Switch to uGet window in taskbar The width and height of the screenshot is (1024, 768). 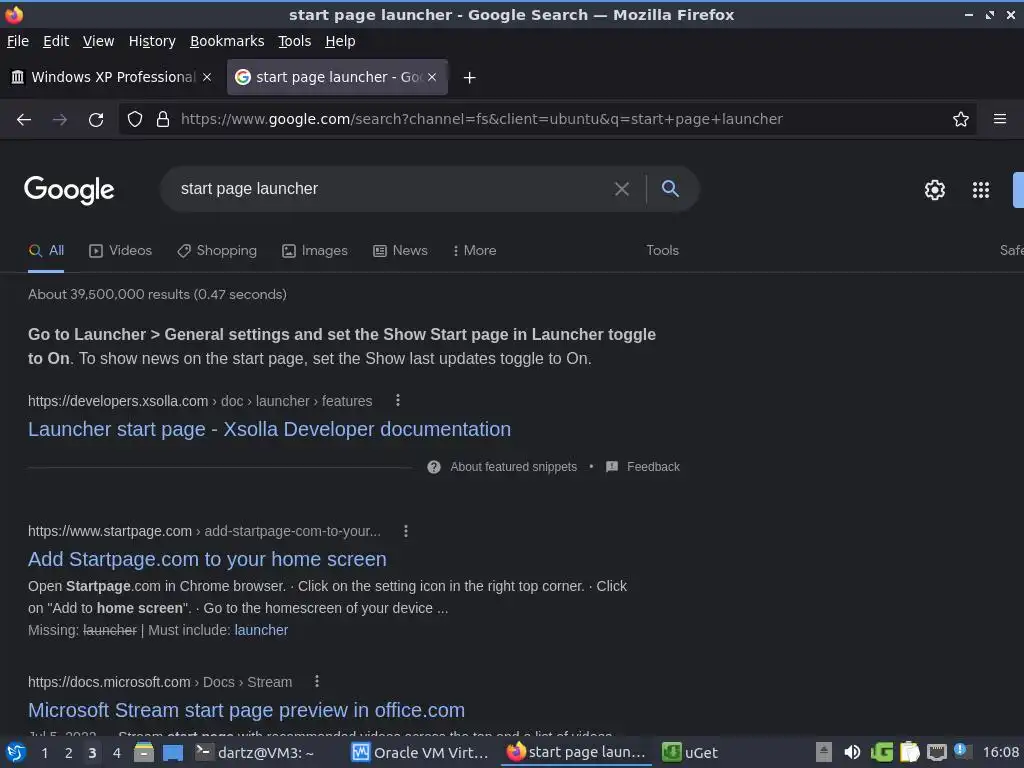pyautogui.click(x=691, y=753)
